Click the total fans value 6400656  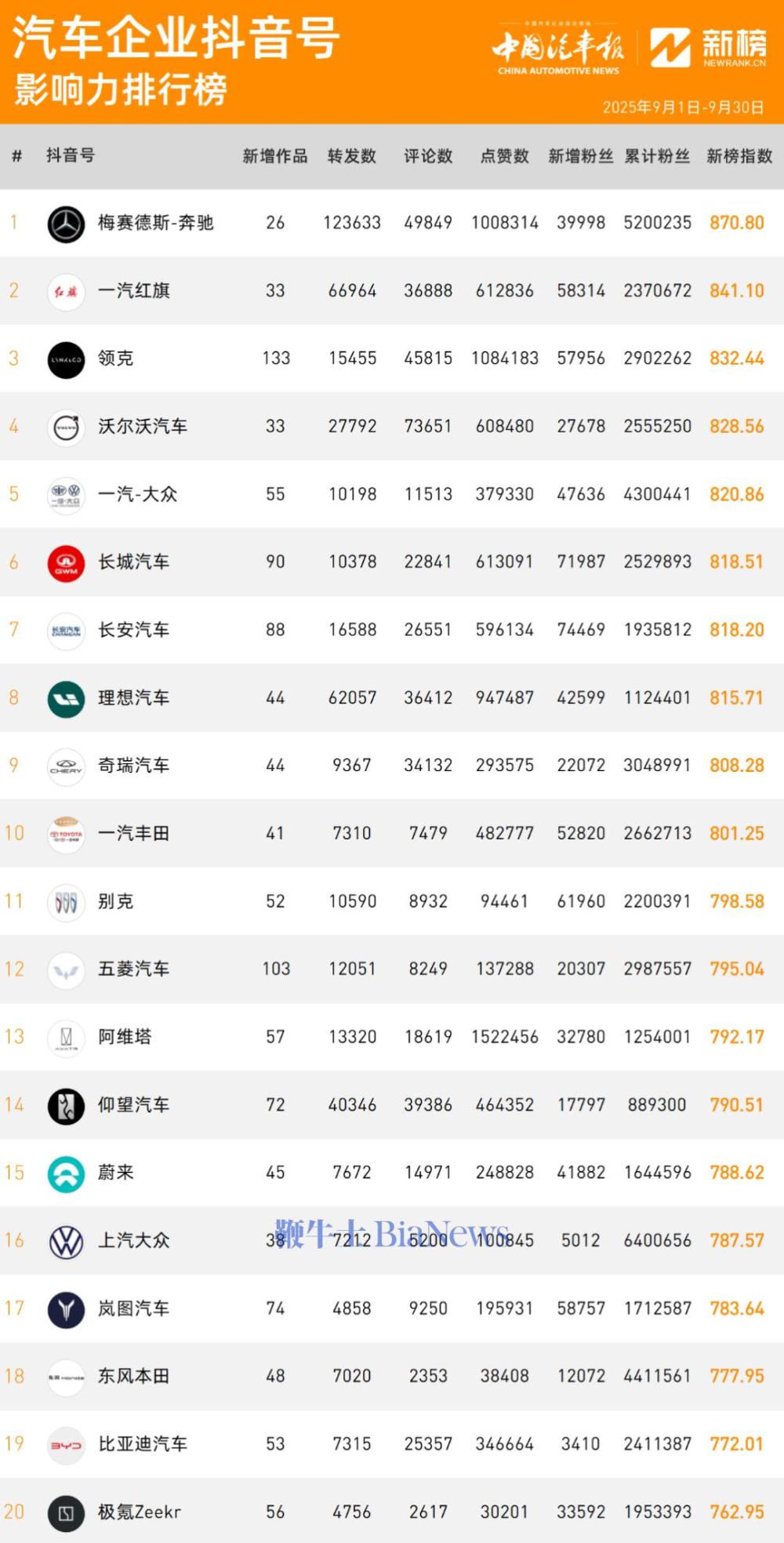[658, 1240]
